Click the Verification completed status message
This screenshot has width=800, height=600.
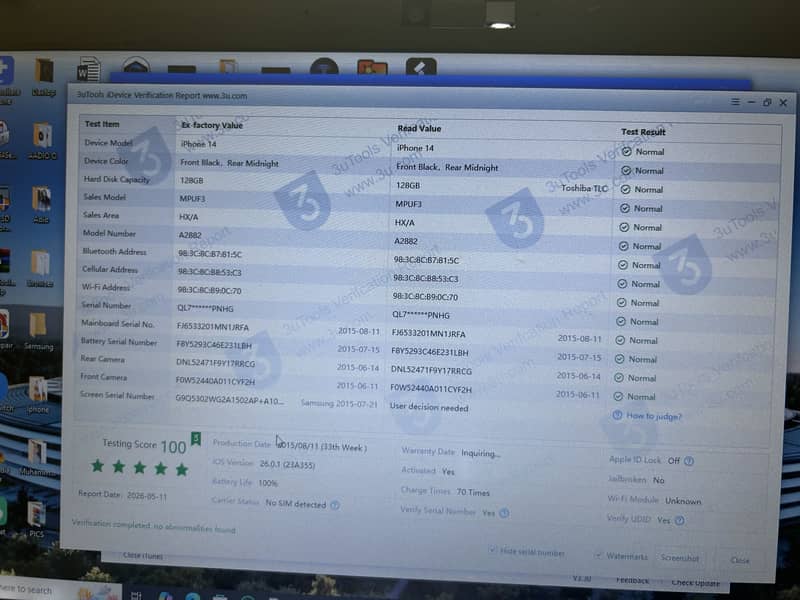[x=154, y=527]
